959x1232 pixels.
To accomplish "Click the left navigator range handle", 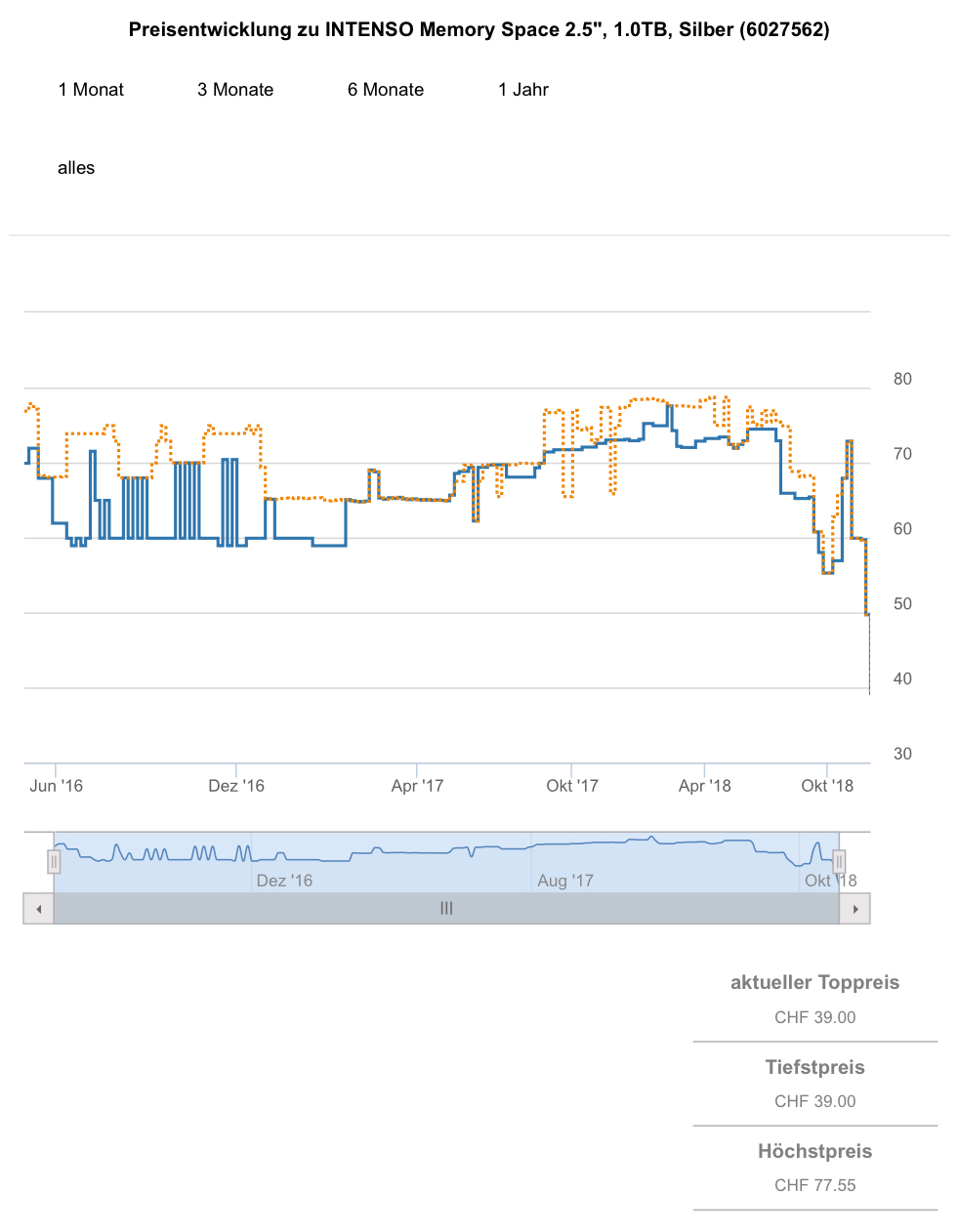I will coord(54,862).
